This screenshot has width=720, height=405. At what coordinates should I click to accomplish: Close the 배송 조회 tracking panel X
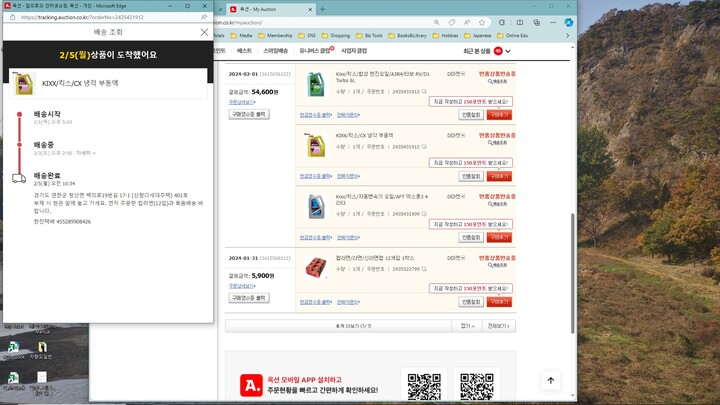pos(204,32)
